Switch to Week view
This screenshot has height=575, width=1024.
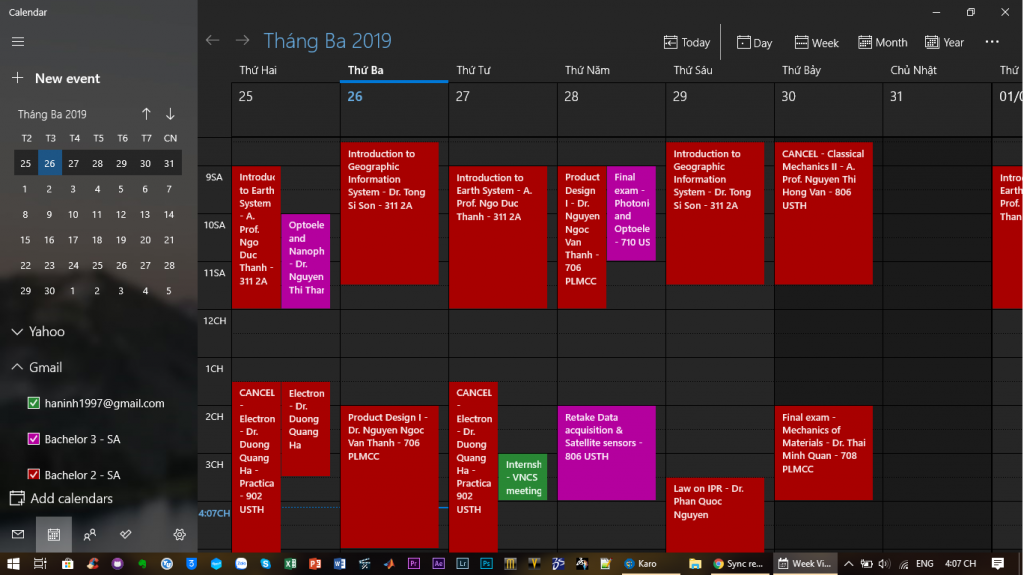coord(816,42)
